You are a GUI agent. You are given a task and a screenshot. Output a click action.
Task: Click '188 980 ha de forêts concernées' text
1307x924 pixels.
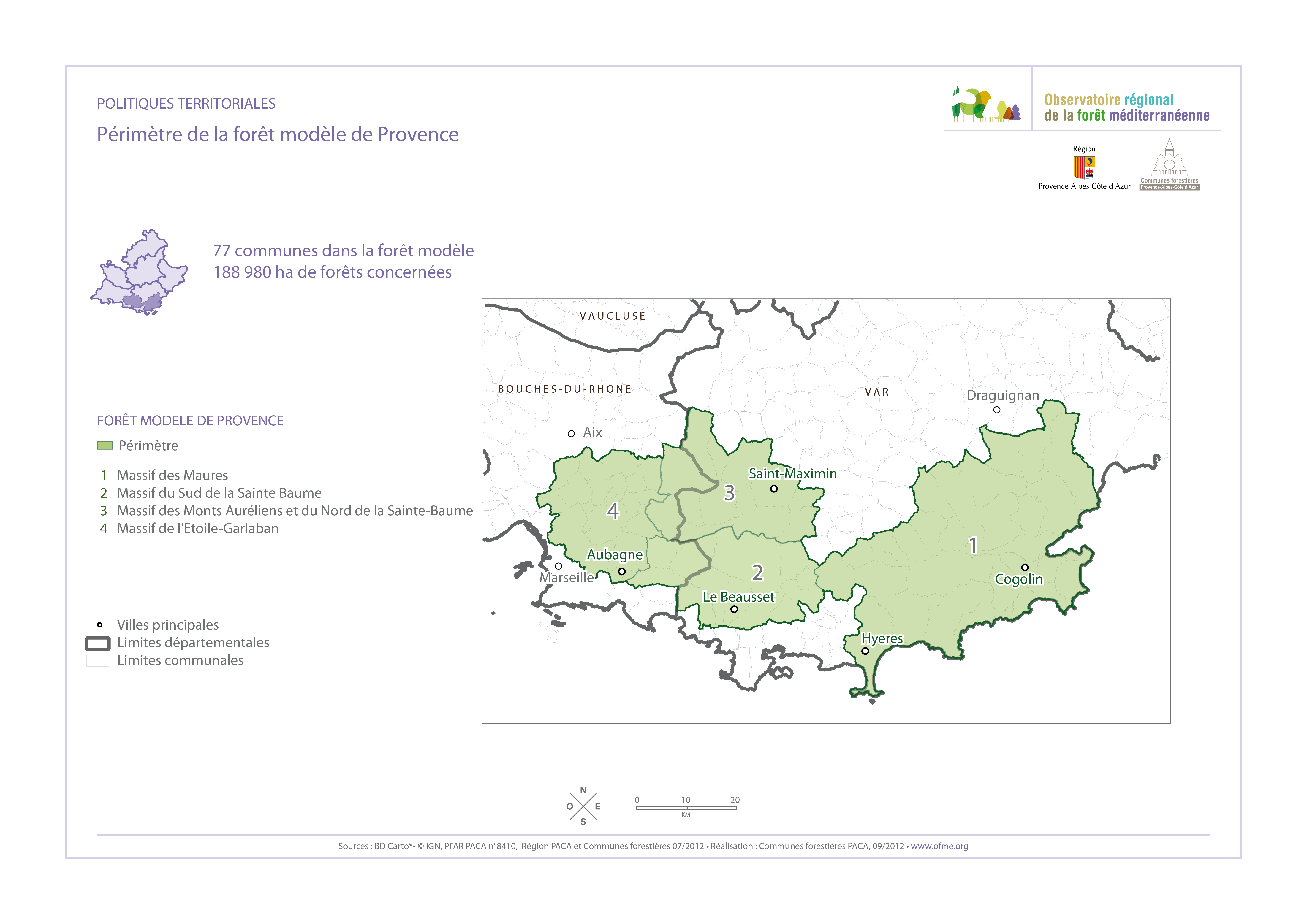click(333, 272)
